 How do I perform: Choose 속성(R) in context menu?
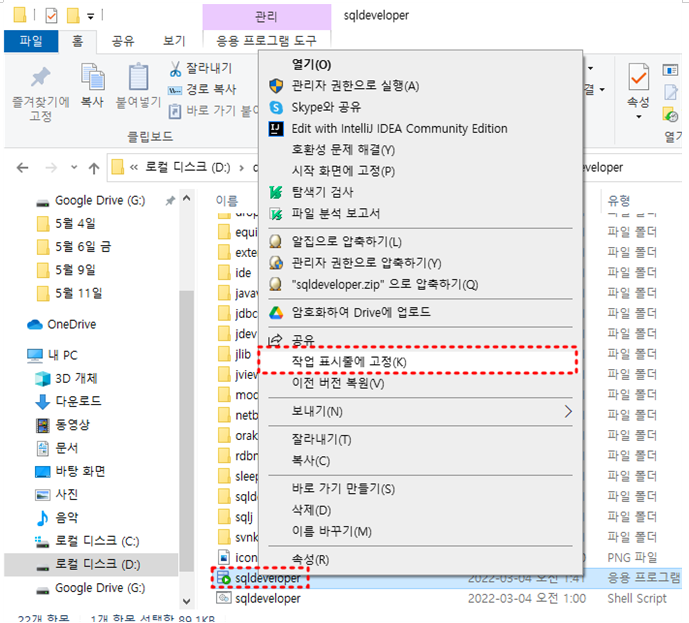(310, 560)
